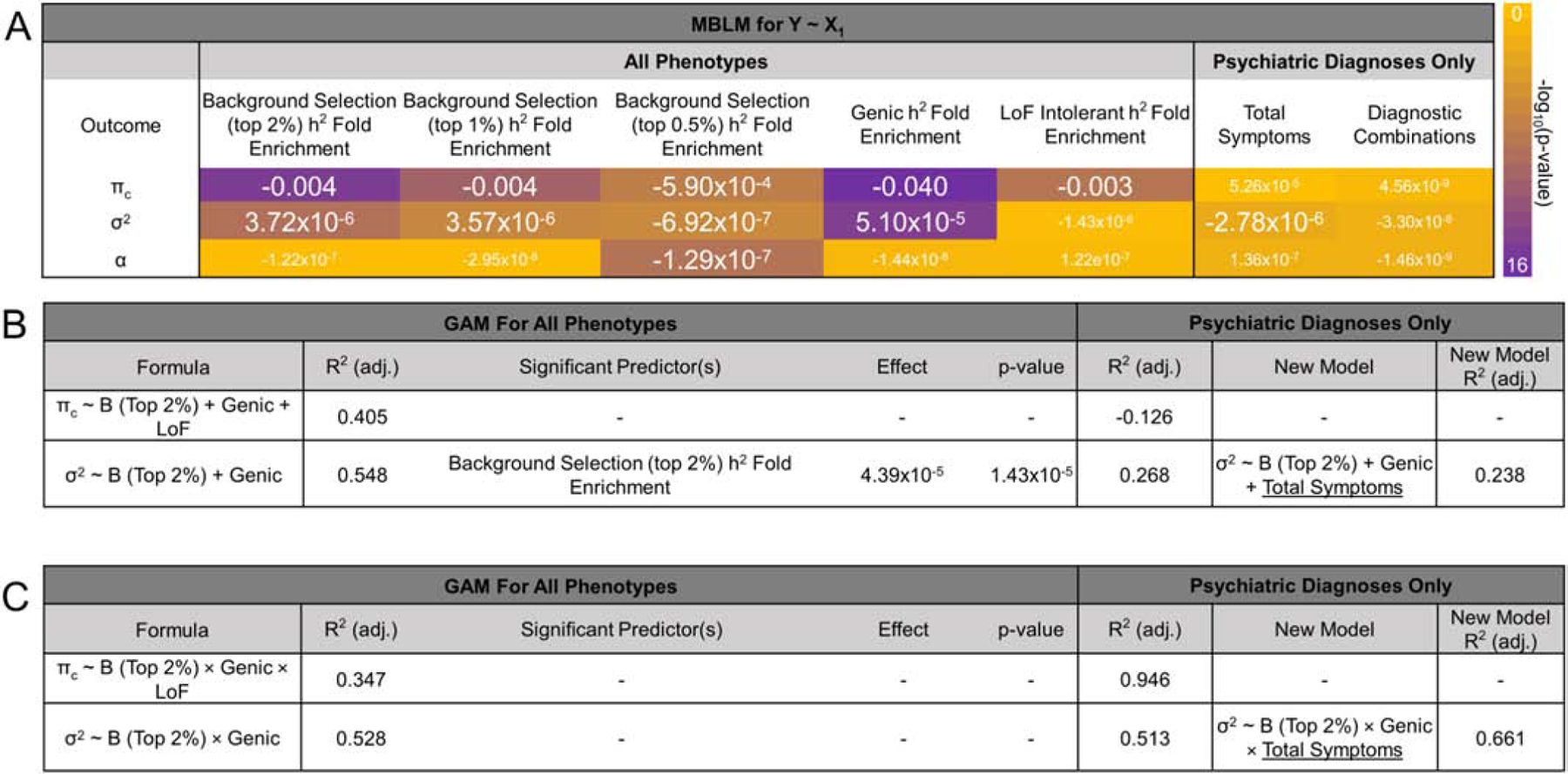Select 'σ2 ~ B (Top 2%) + Genic' formula
The image size is (1568, 774).
coord(172,474)
